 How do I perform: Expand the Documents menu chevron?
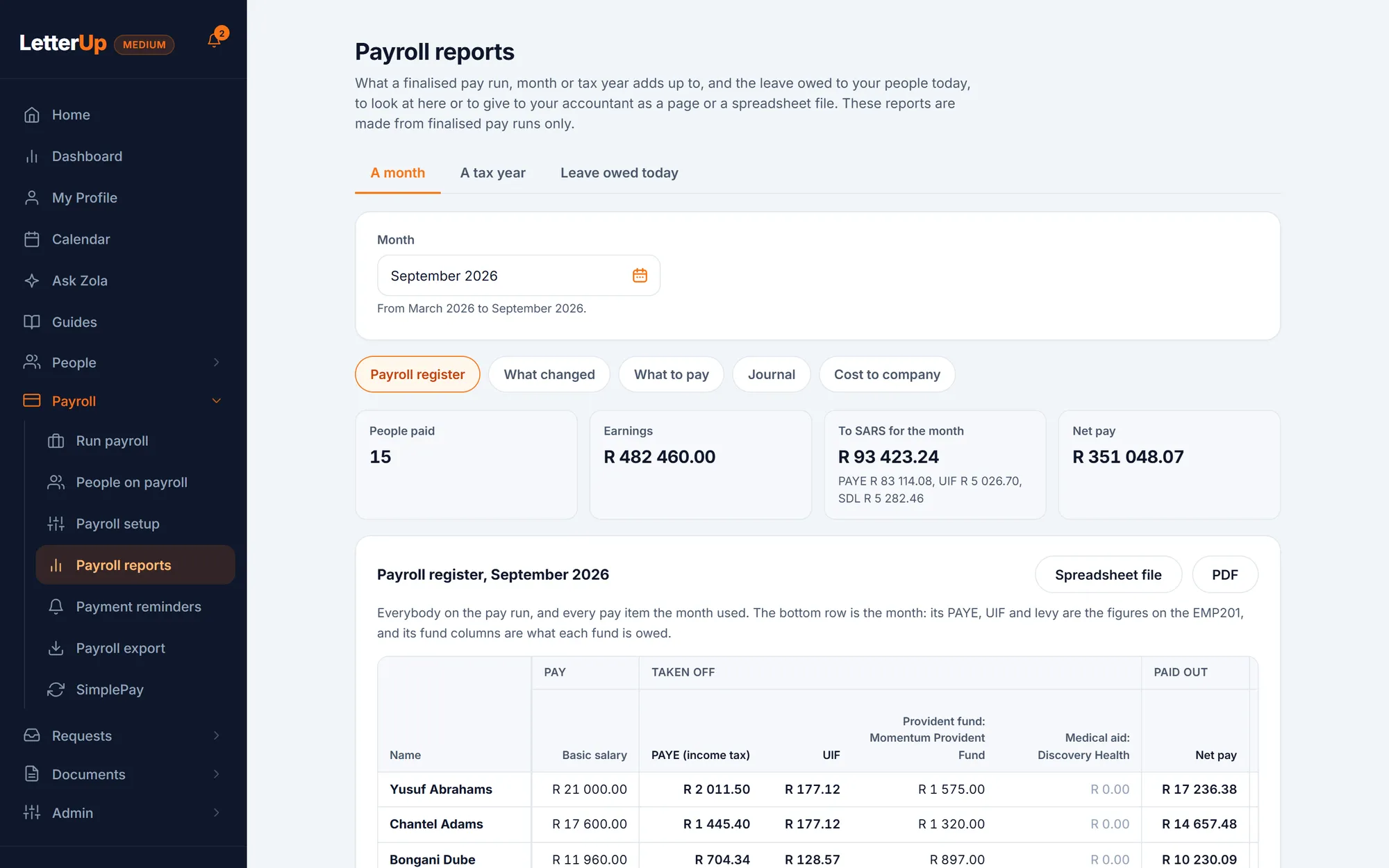(x=217, y=774)
